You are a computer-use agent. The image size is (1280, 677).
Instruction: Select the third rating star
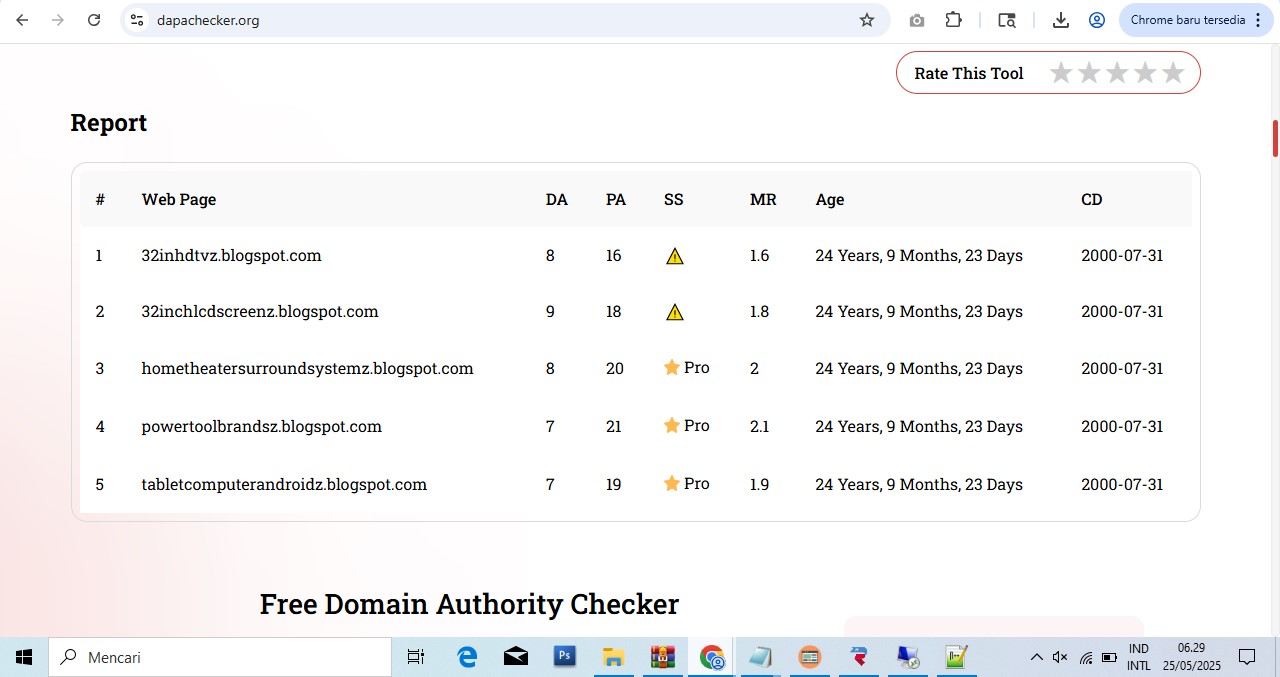(x=1117, y=73)
